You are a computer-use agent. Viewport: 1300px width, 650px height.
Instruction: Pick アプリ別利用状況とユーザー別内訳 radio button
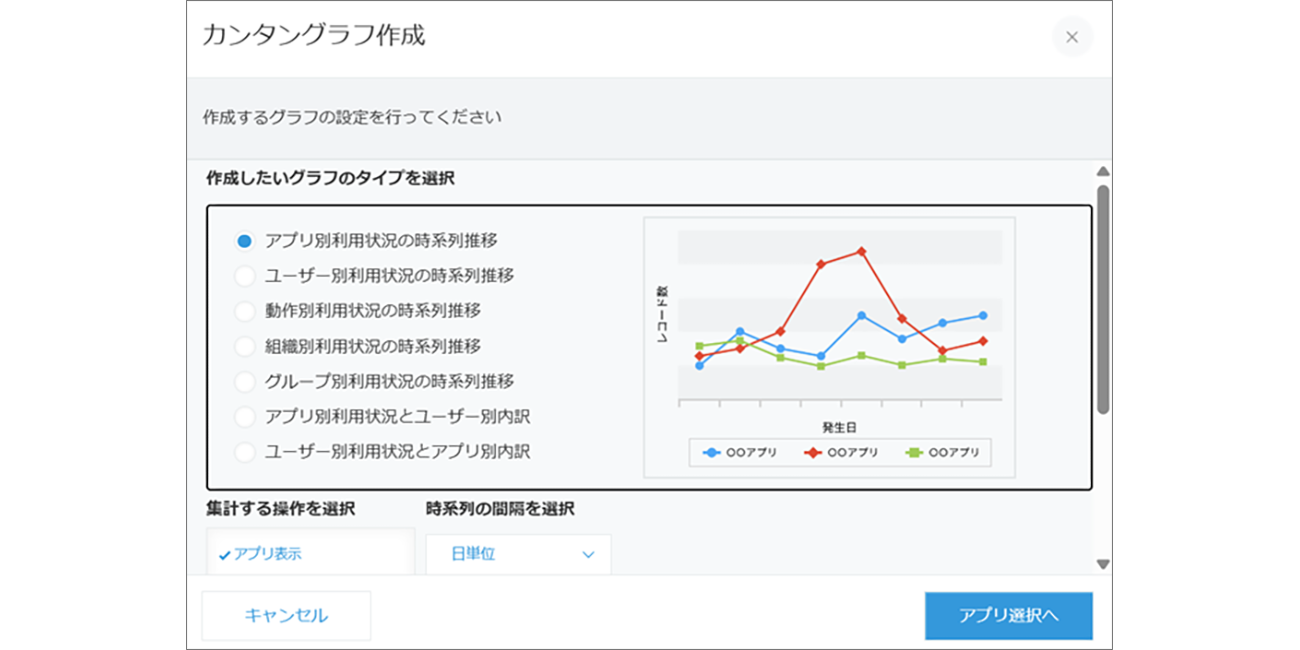click(x=244, y=417)
